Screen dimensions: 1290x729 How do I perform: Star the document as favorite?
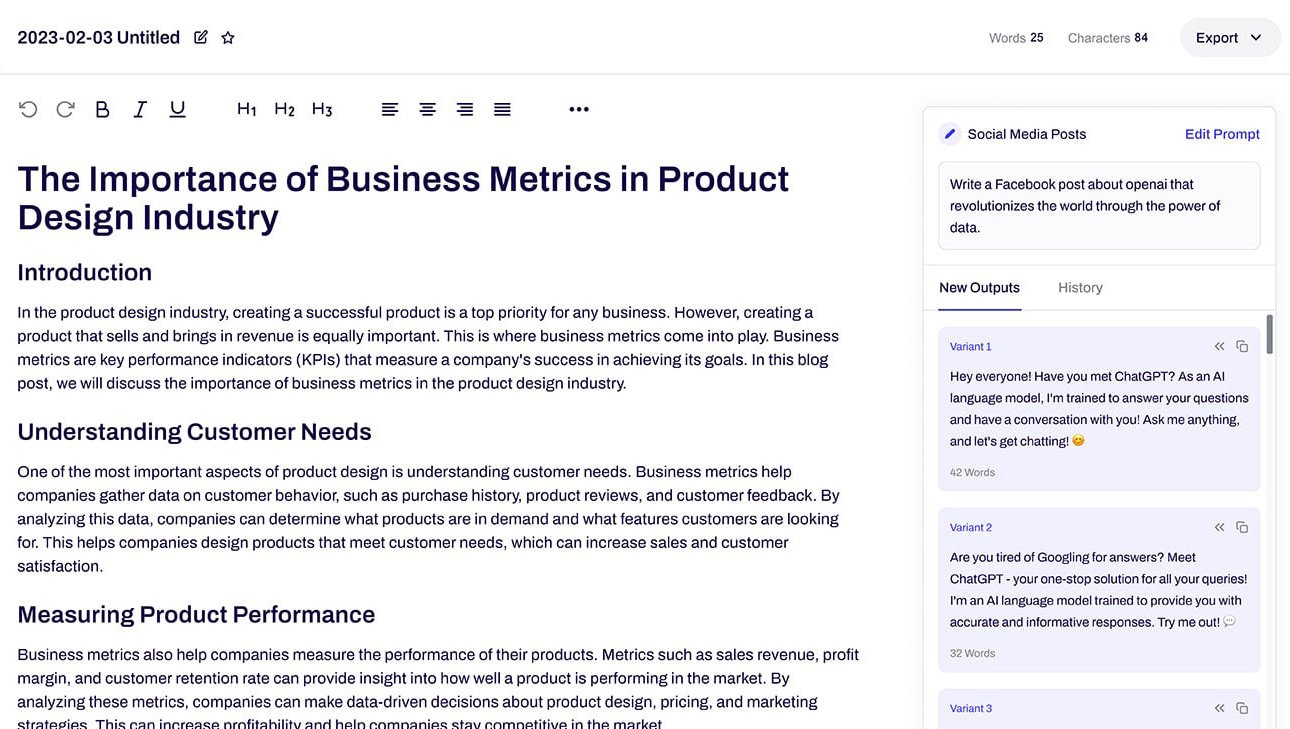pyautogui.click(x=228, y=37)
